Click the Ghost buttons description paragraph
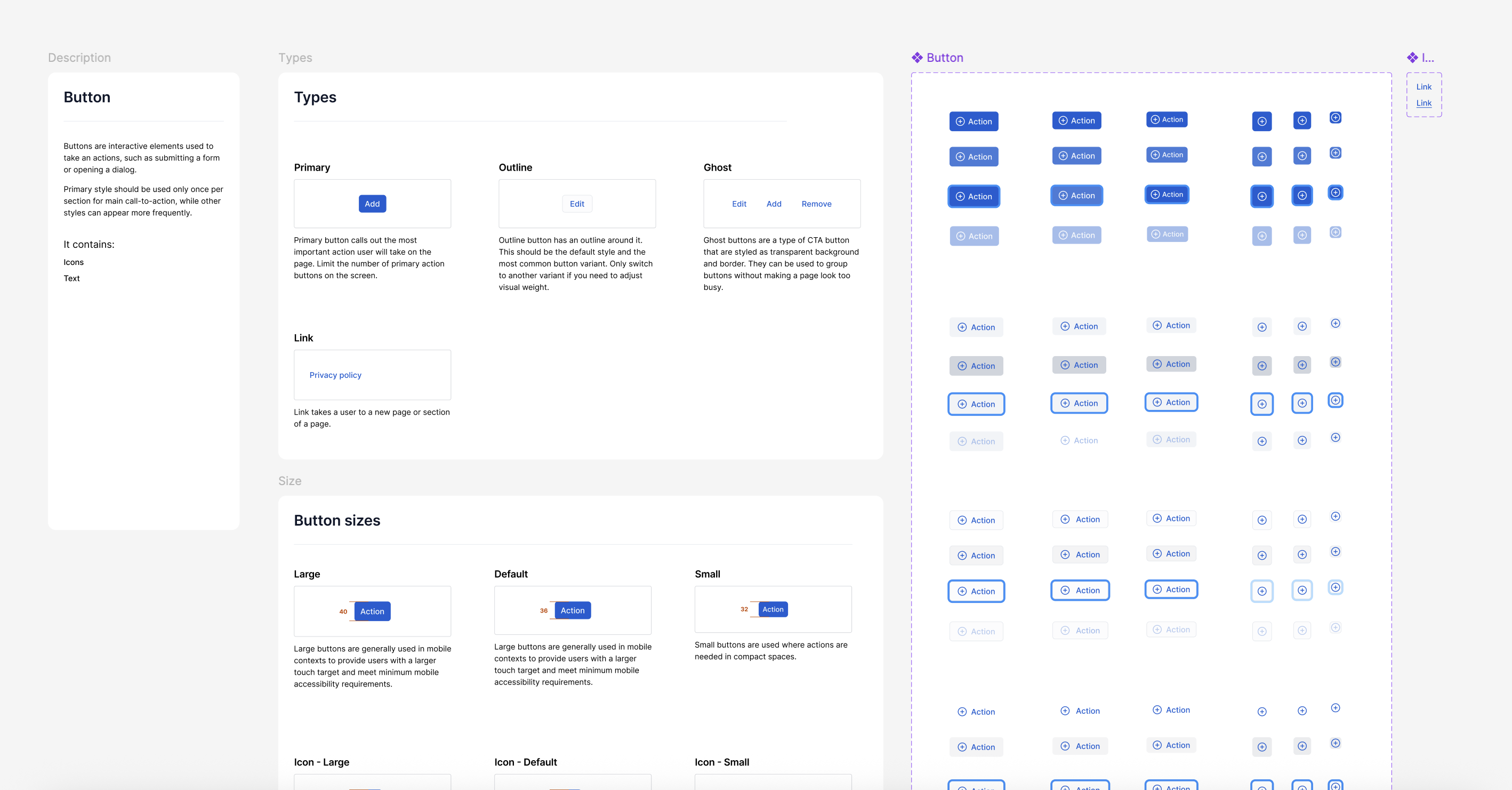 click(781, 263)
